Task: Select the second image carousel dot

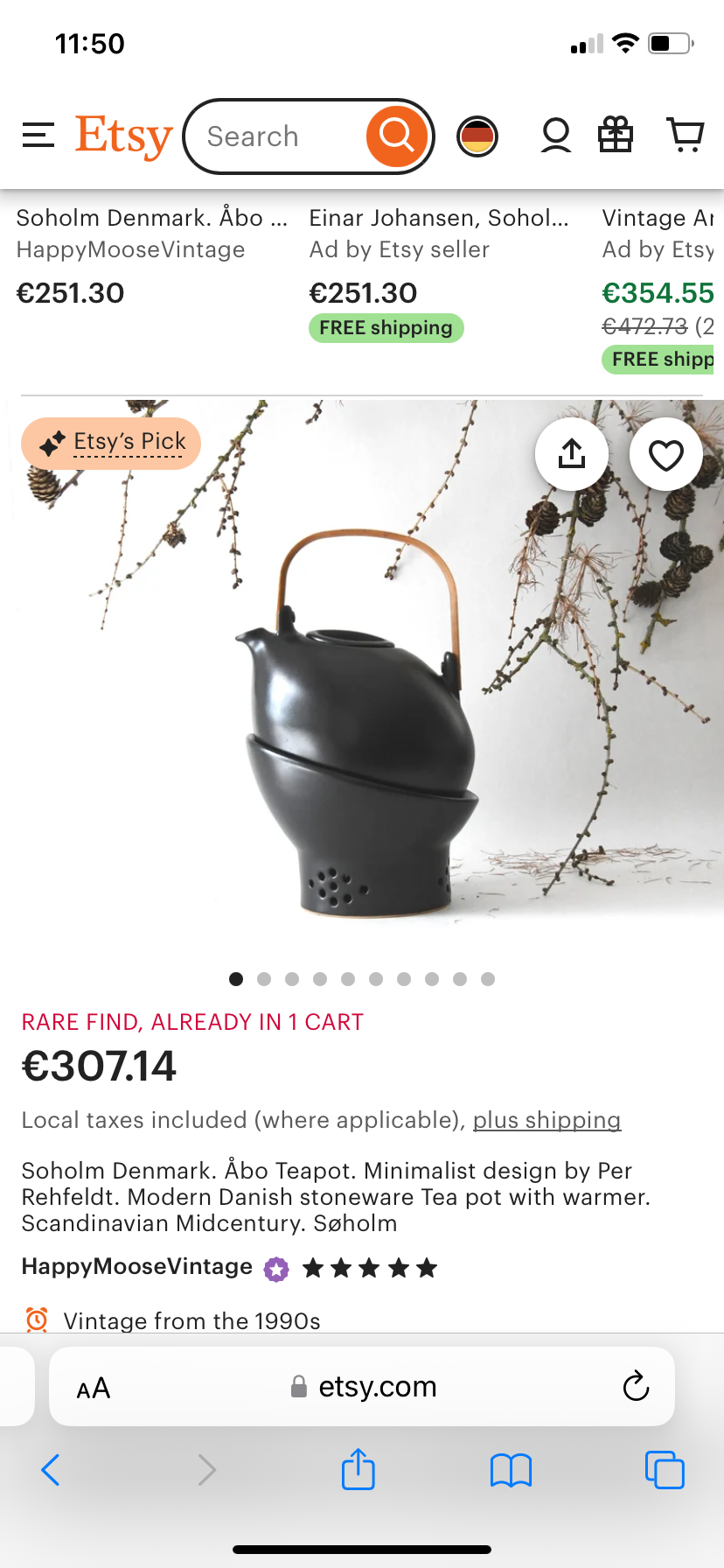Action: pos(264,979)
